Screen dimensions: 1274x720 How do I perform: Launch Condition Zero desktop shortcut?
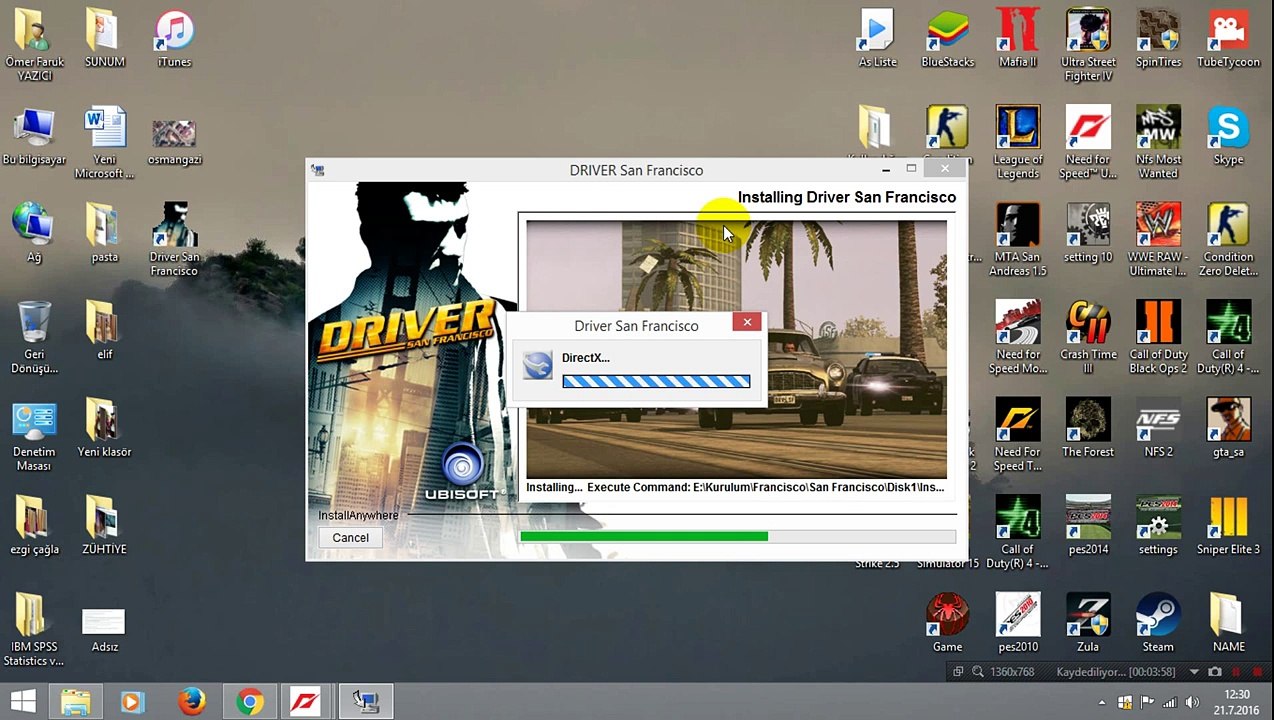point(1228,240)
